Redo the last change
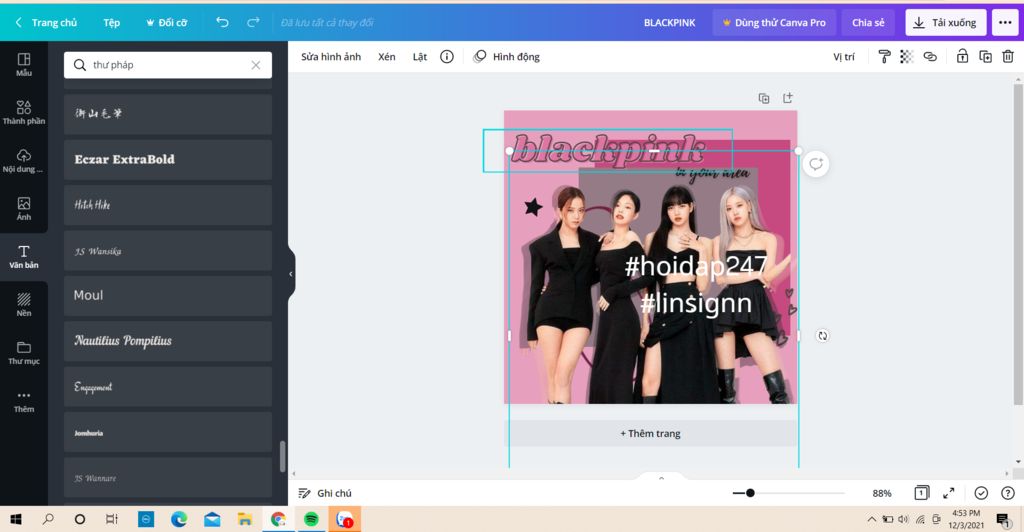 [x=253, y=22]
